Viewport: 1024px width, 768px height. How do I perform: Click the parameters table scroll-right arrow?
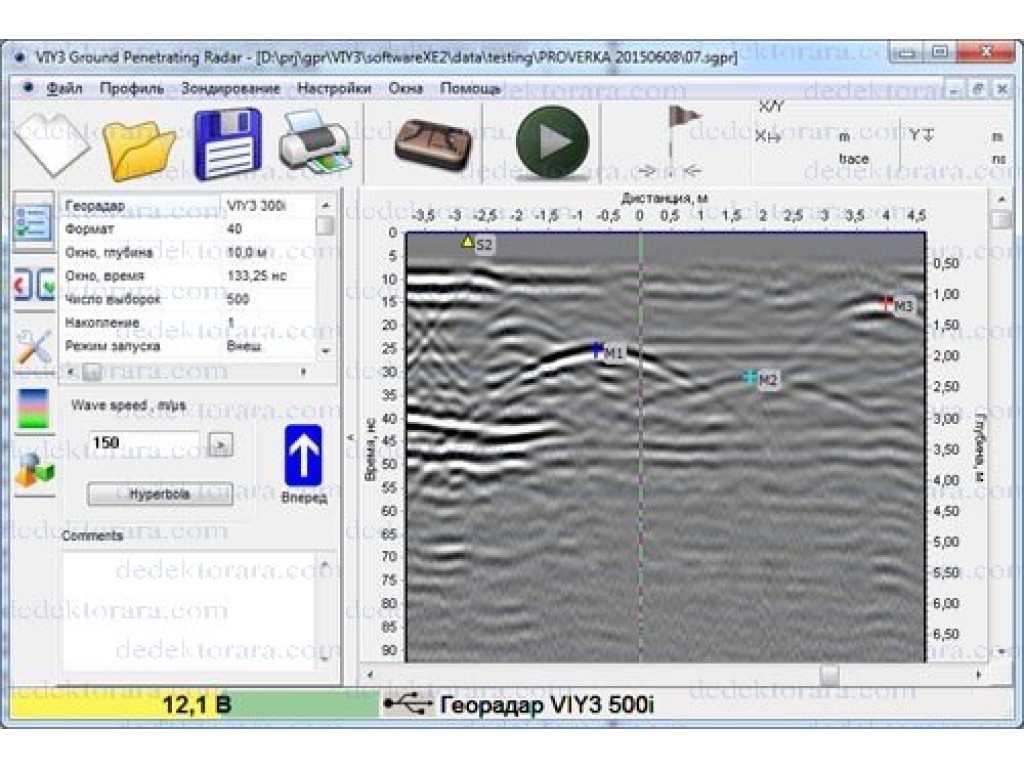(x=304, y=372)
